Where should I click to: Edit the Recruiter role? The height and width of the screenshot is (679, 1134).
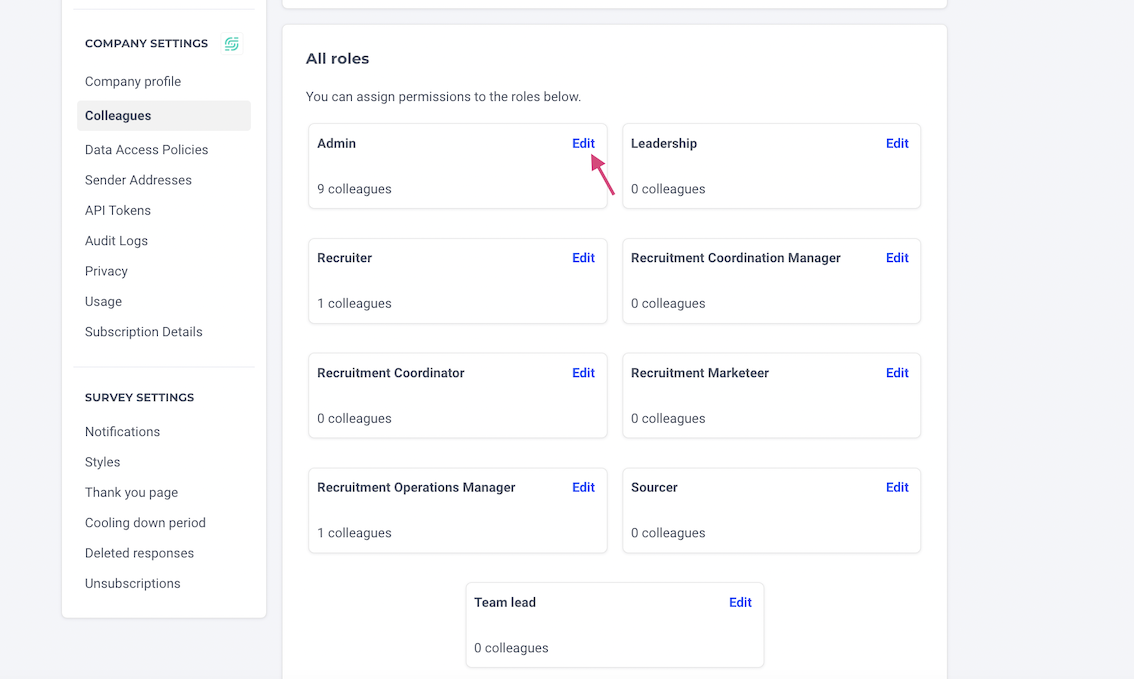point(583,258)
